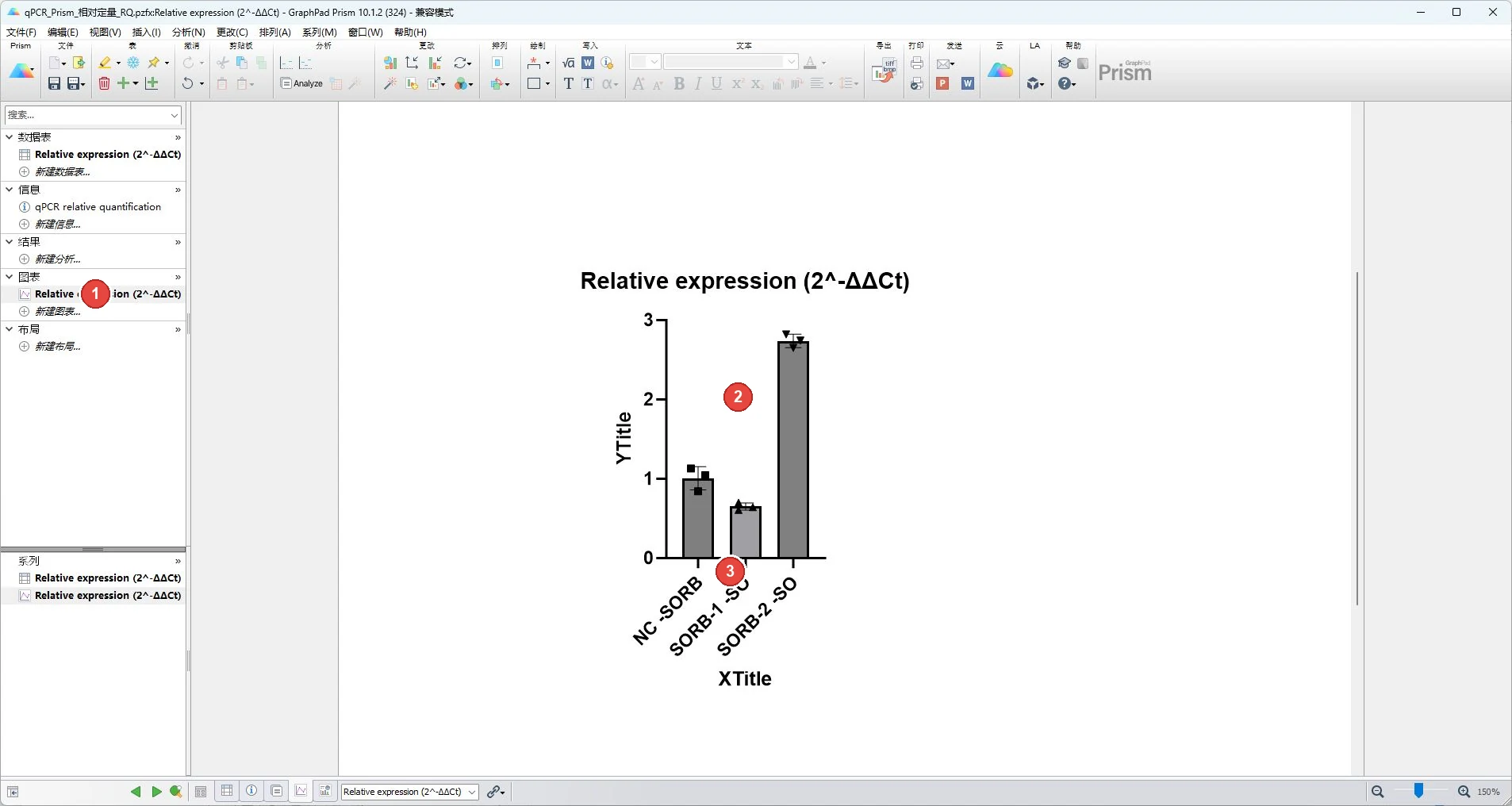Open the link chain dropdown in status bar

pos(497,792)
